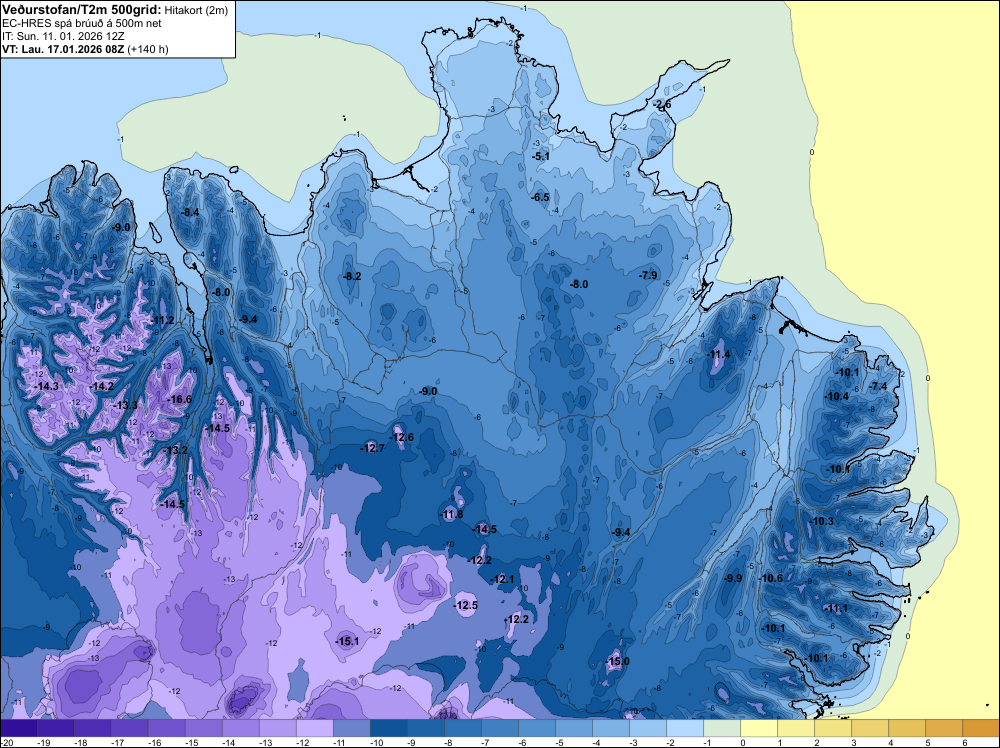Screen dimensions: 1000x748
Task: Select the -2 color swatch in legend
Action: [685, 728]
